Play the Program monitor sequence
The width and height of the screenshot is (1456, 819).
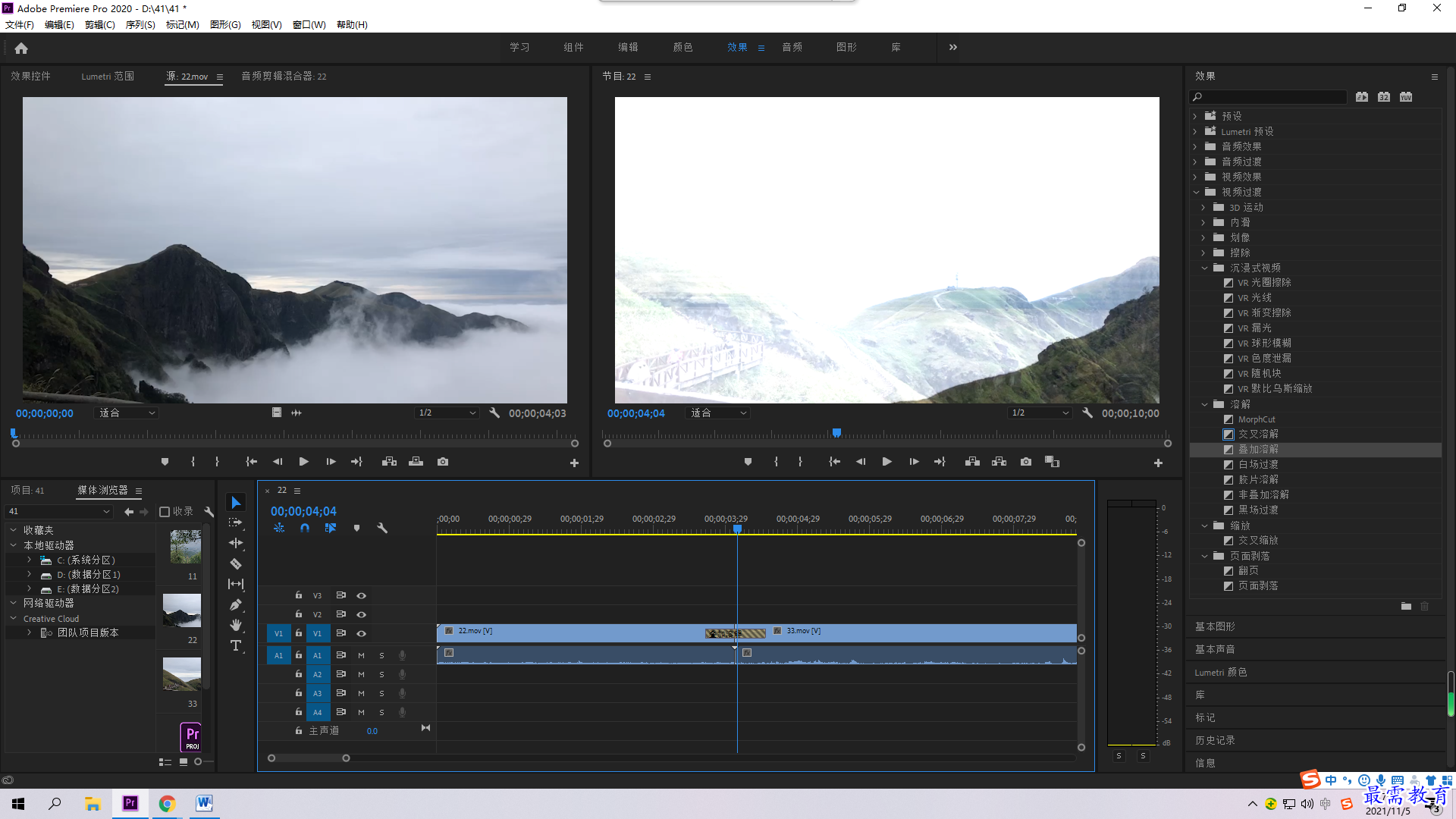tap(886, 462)
